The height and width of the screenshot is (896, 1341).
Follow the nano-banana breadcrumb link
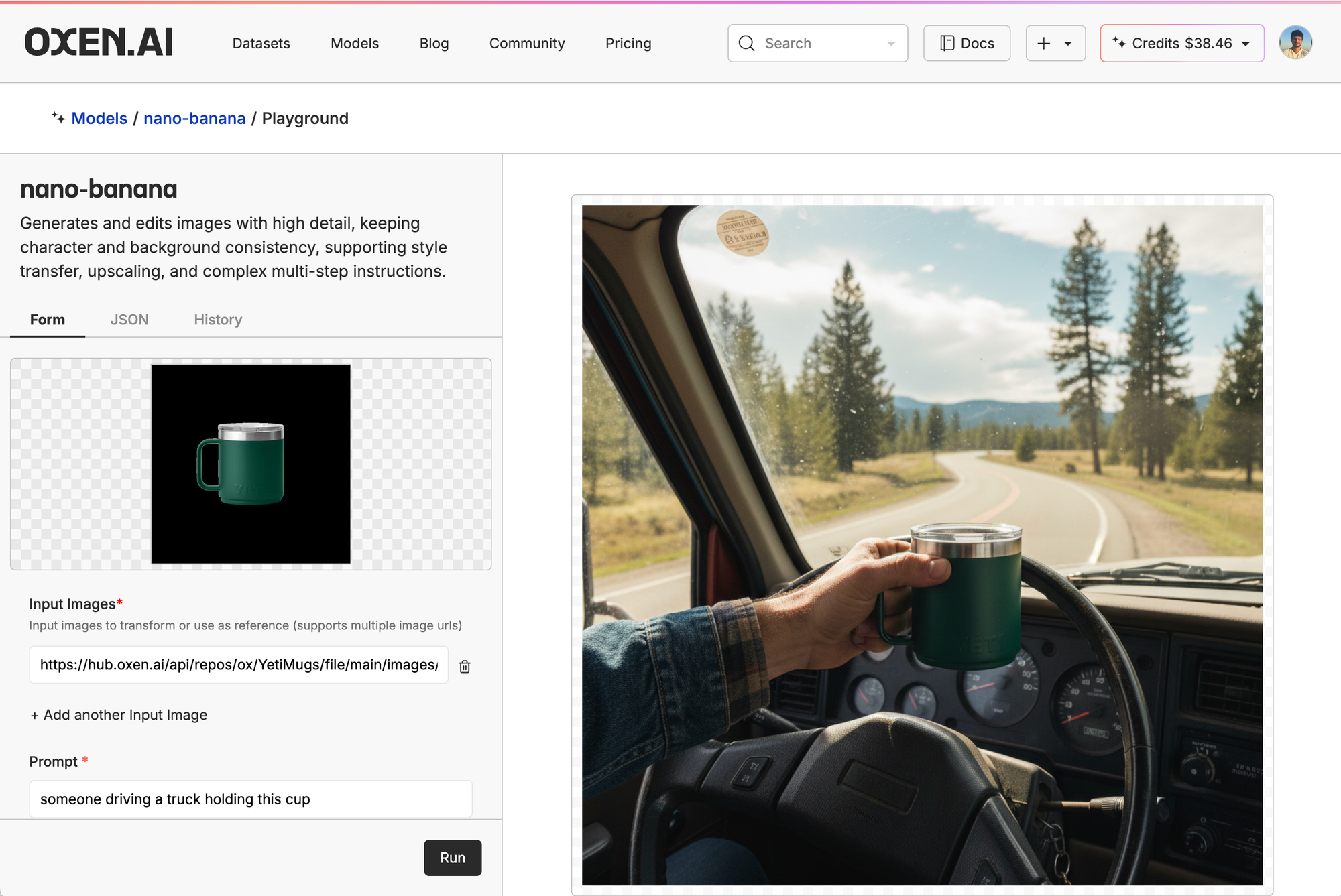(194, 119)
